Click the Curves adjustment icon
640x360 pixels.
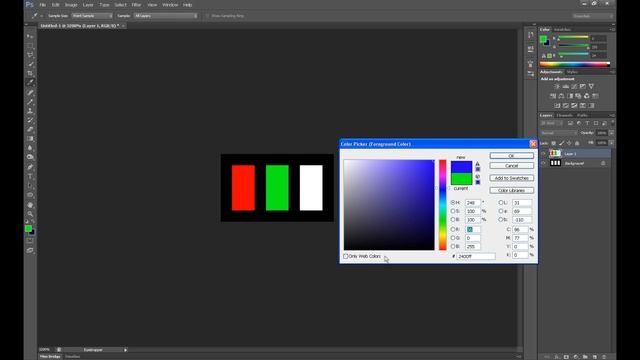tap(574, 87)
